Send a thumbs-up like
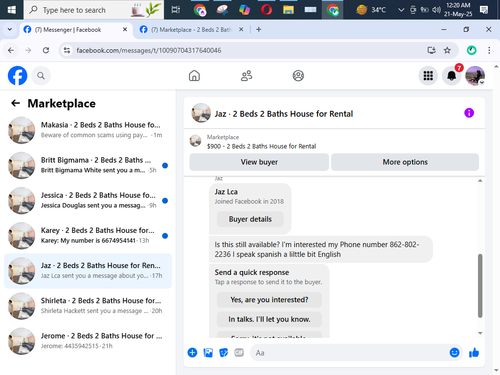500x375 pixels. pos(474,352)
